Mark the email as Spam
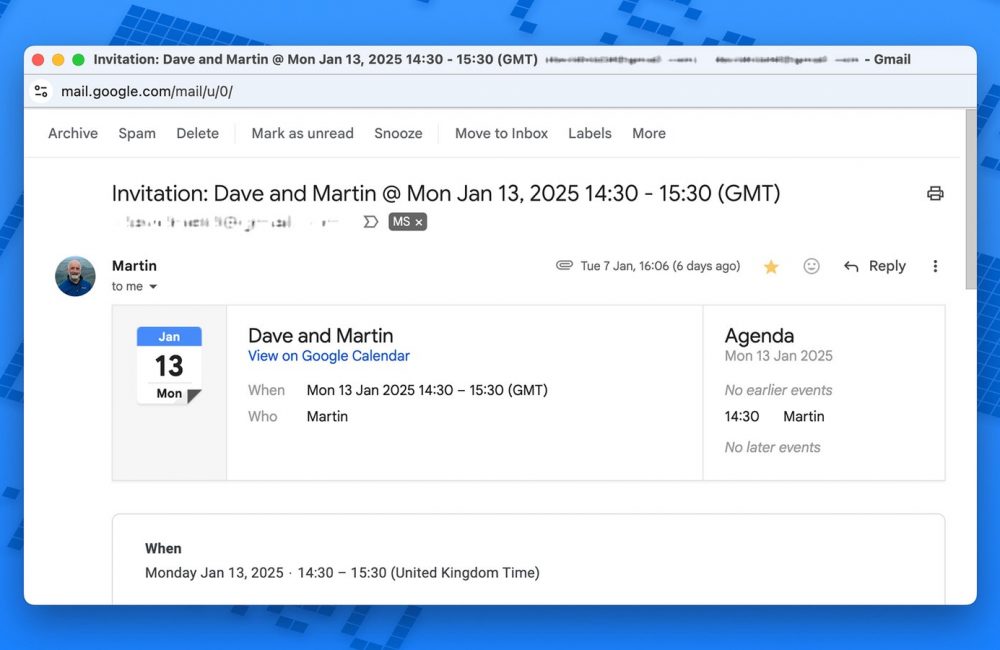Image resolution: width=1000 pixels, height=650 pixels. pos(137,133)
